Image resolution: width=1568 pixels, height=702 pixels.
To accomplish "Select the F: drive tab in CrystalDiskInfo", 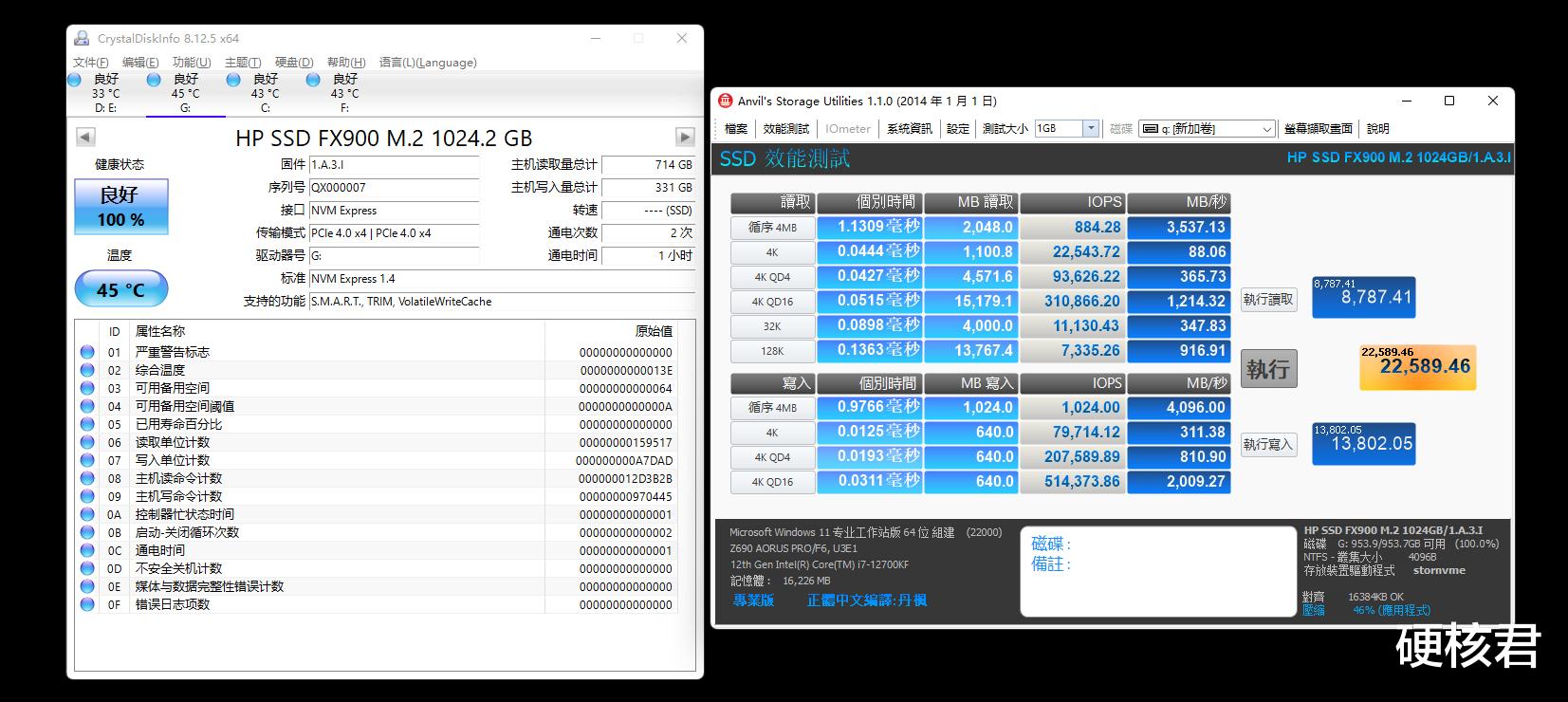I will (344, 93).
